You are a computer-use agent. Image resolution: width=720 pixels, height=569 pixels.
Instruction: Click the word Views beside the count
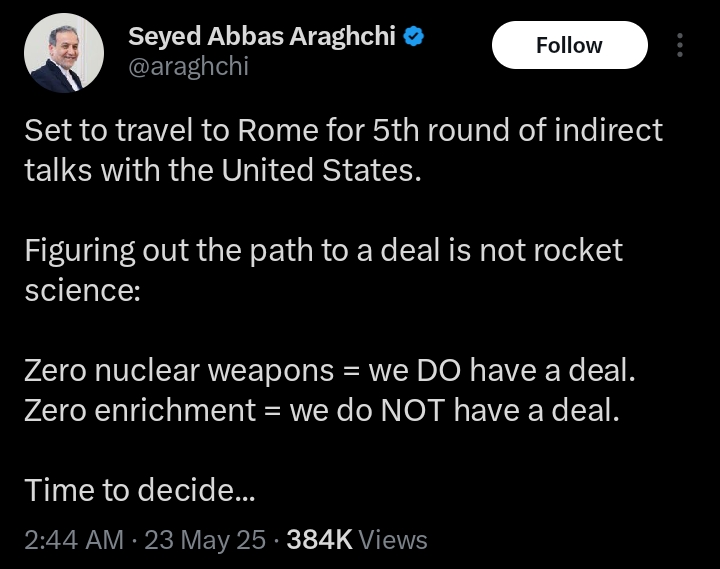[x=393, y=540]
